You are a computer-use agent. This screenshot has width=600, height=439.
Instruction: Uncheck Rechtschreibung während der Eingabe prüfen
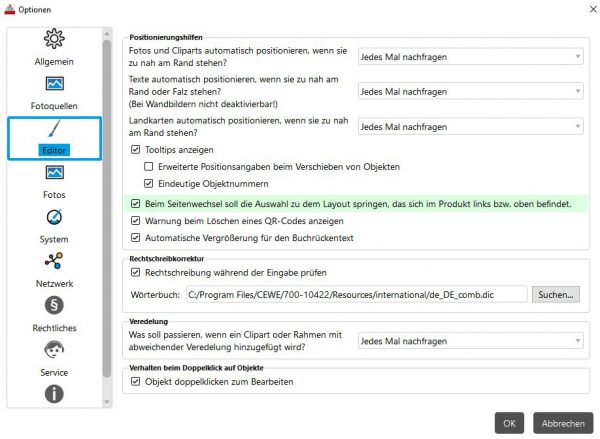pos(135,273)
